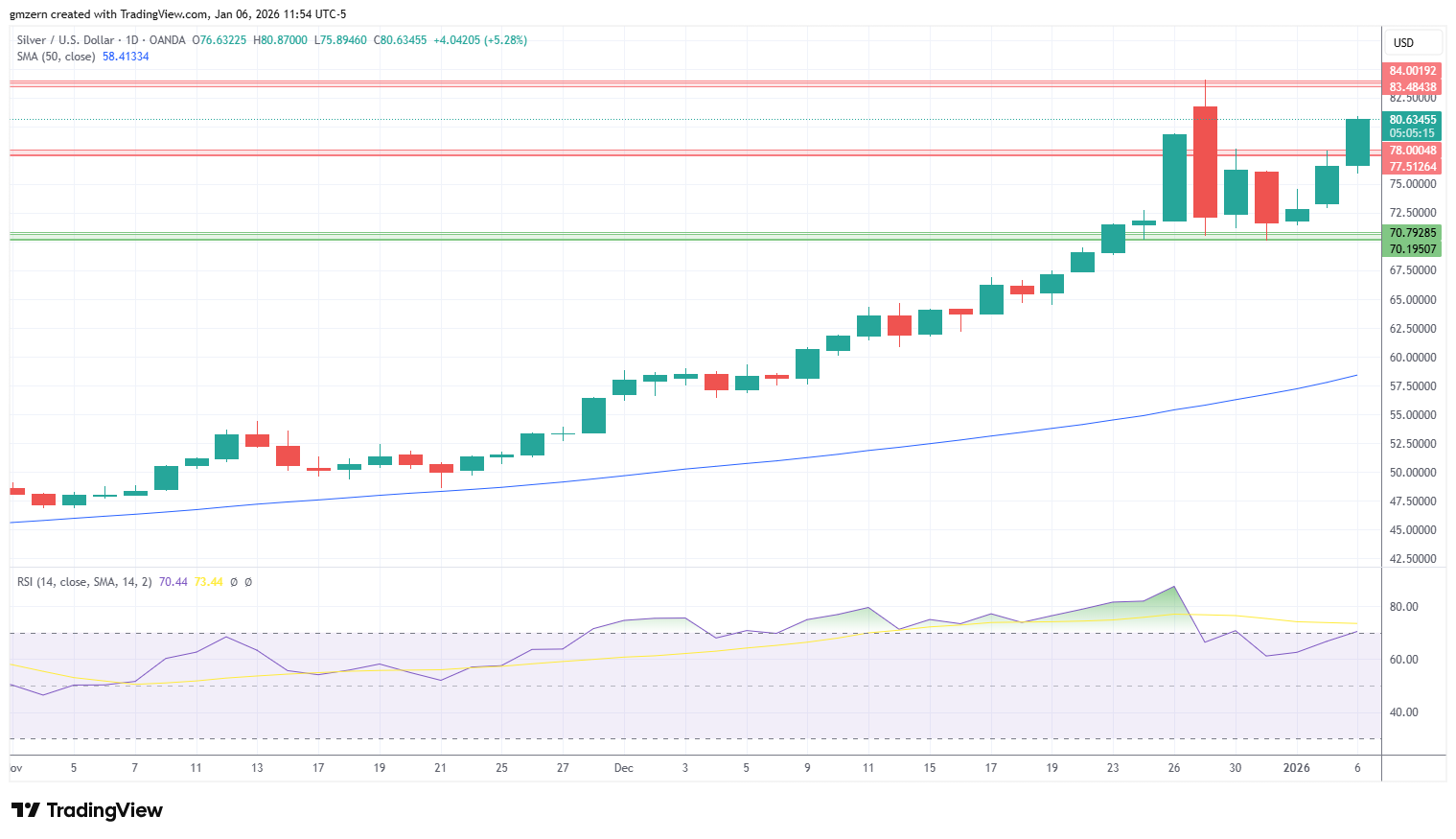Open the USD currency selector
Screen dimensions: 1456x839
pos(1412,42)
